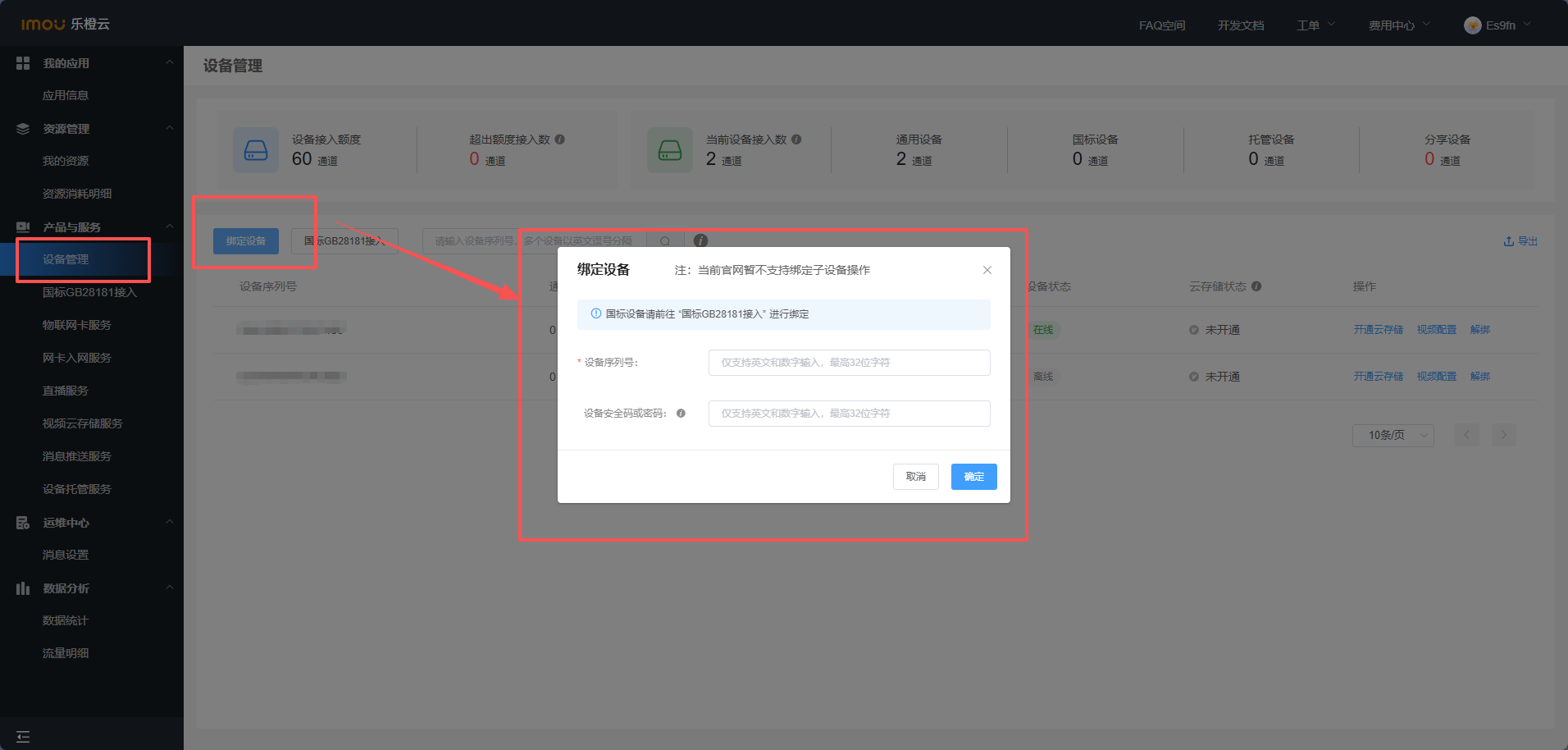The height and width of the screenshot is (750, 1568).
Task: Click 取消 in the dialog
Action: [x=916, y=477]
